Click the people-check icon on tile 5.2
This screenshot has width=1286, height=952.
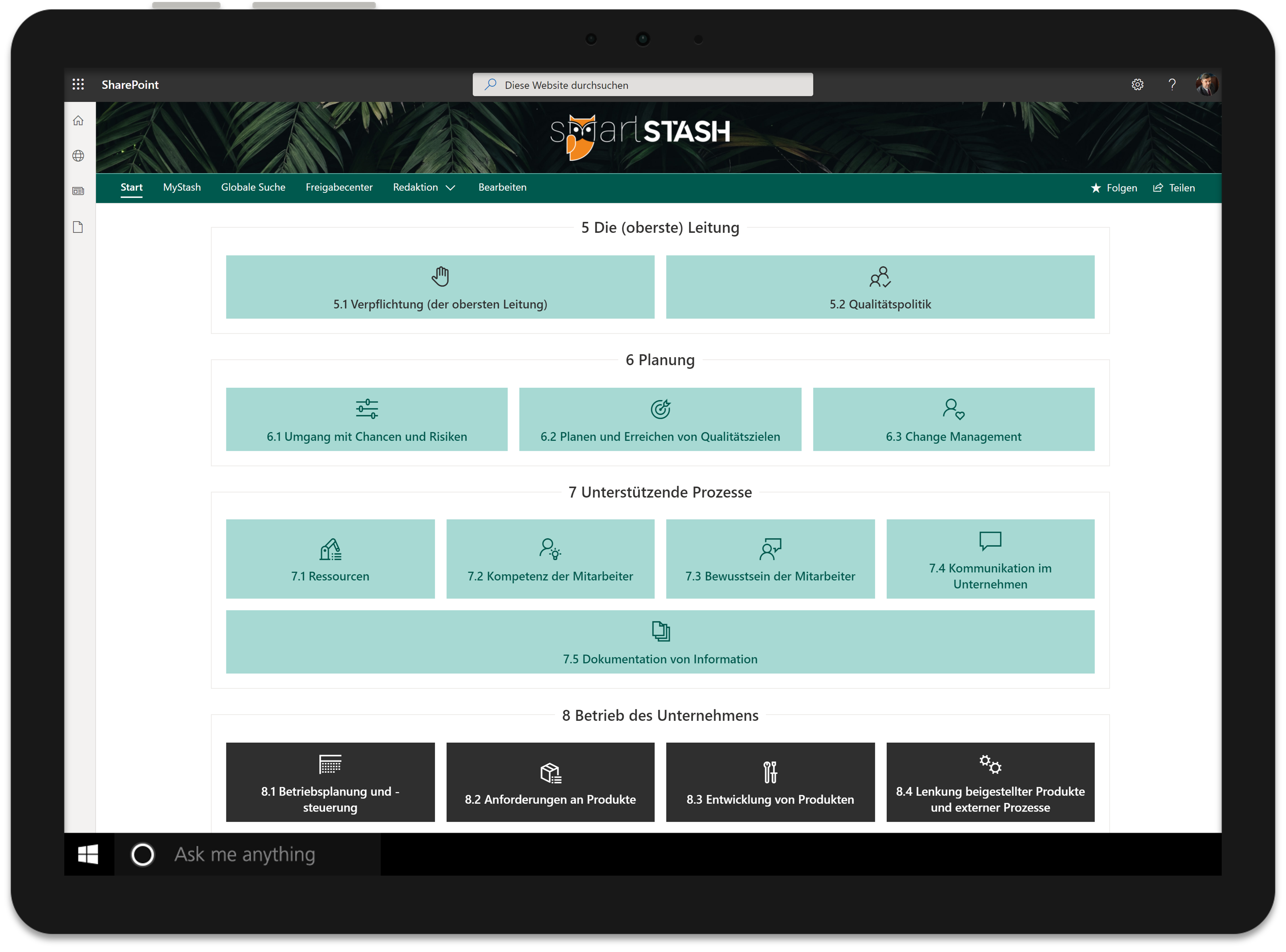point(880,277)
